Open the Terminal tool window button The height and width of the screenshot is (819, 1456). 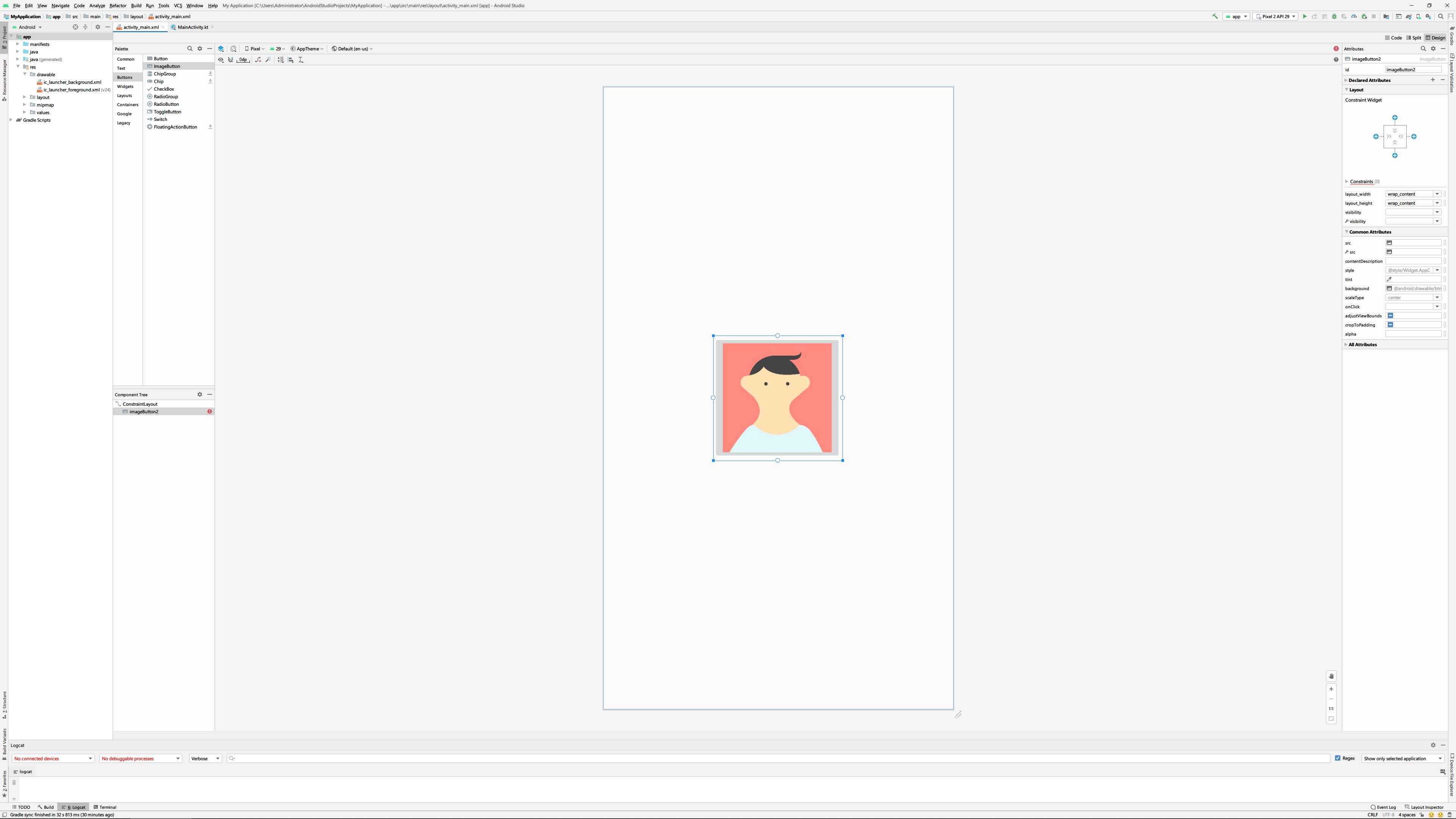[105, 807]
